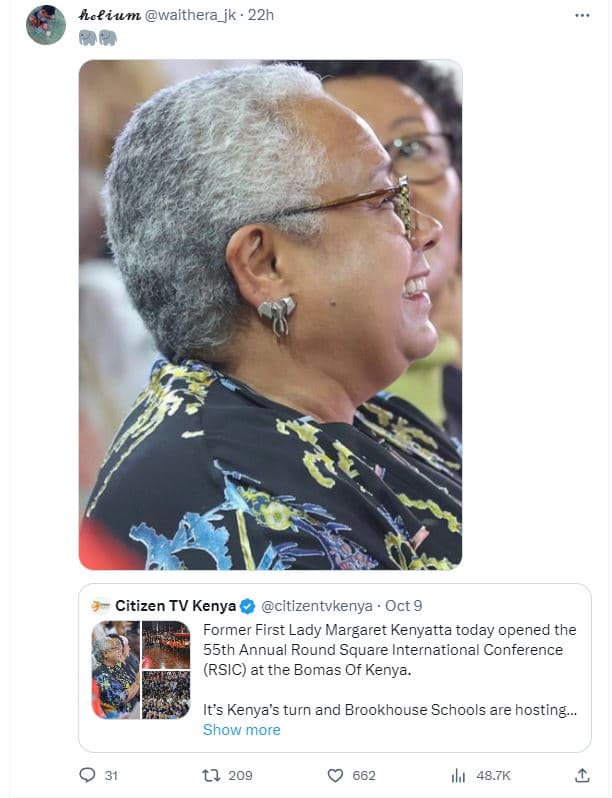Viewport: 612px width, 798px height.
Task: Open the Oct 9 date link
Action: (403, 606)
